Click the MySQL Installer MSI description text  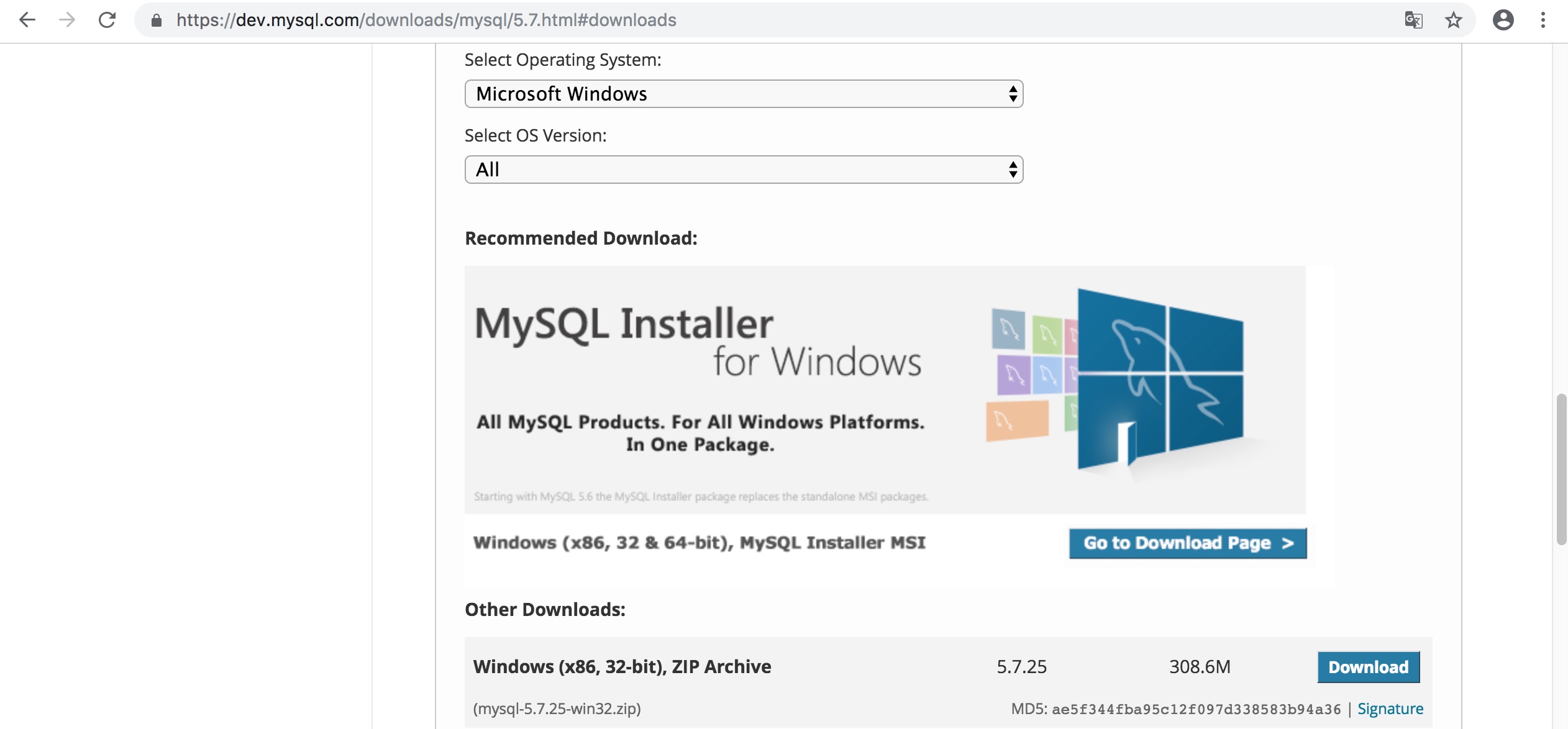pyautogui.click(x=699, y=543)
